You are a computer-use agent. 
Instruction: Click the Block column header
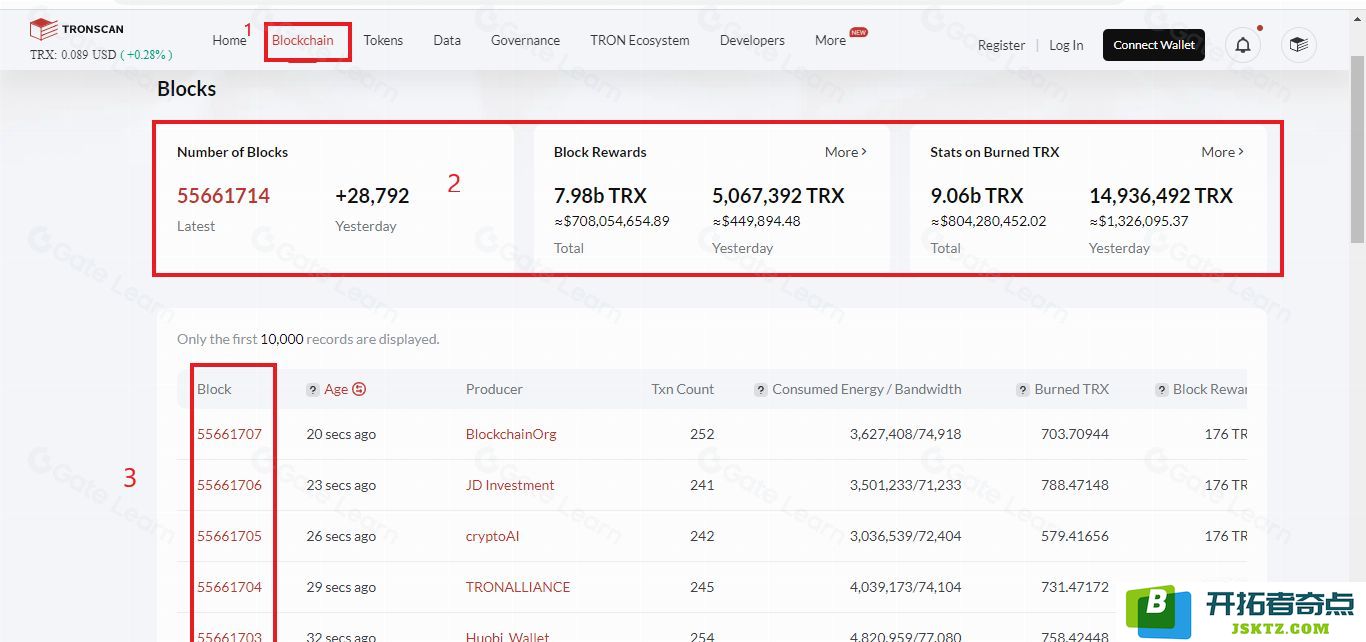tap(214, 389)
